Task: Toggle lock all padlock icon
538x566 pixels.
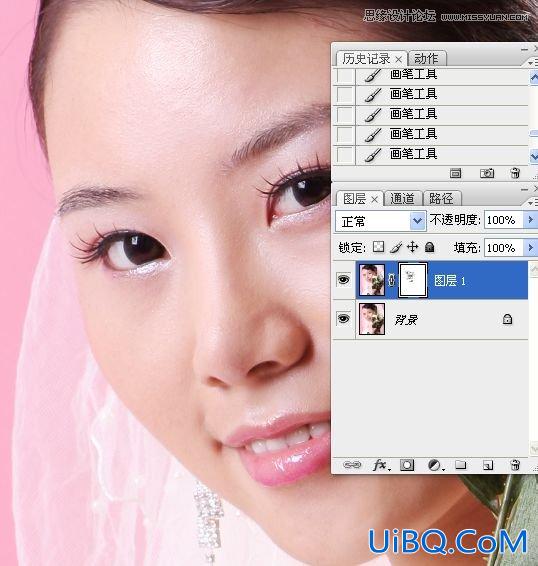Action: click(429, 247)
